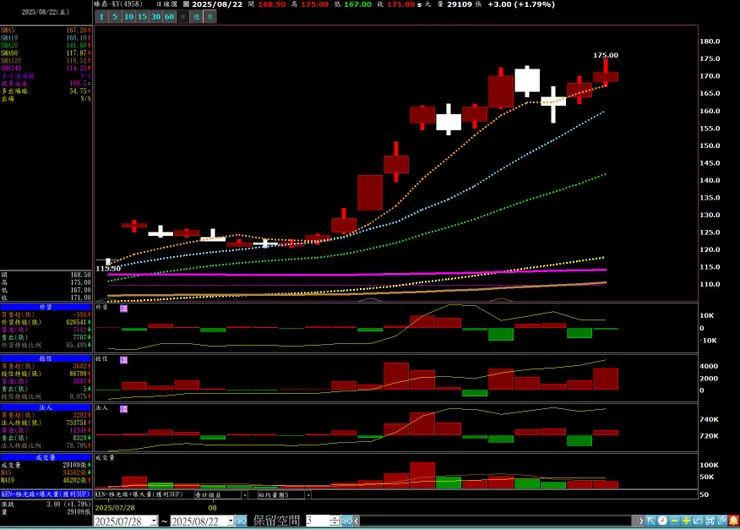Click the 115.50 low price label on chart
The width and height of the screenshot is (740, 530).
tap(108, 269)
